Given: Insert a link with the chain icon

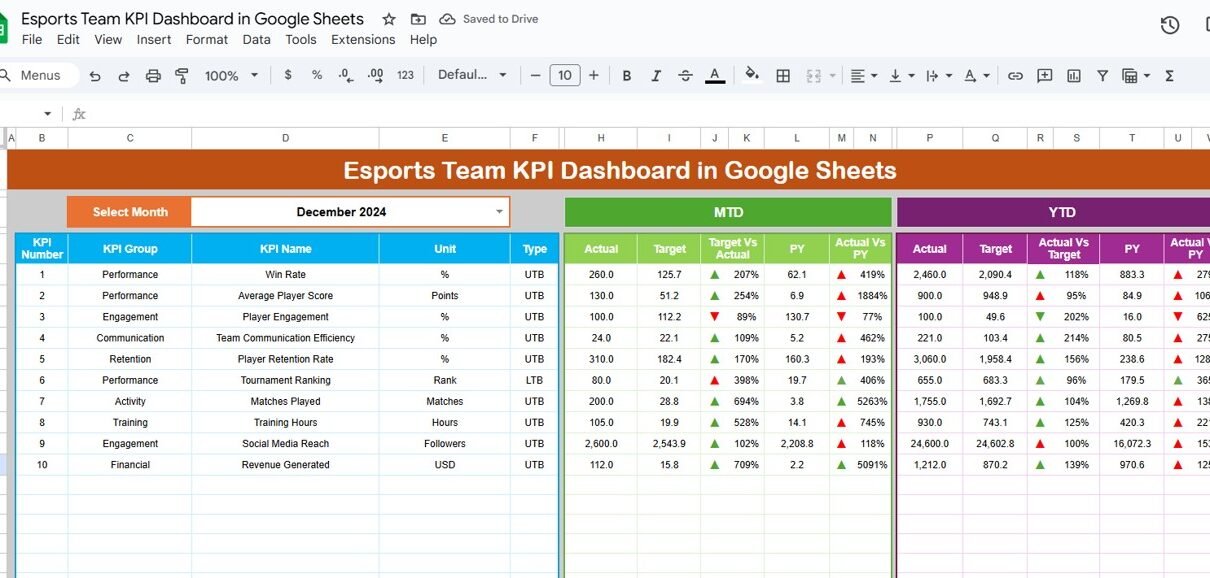Looking at the screenshot, I should 1015,75.
